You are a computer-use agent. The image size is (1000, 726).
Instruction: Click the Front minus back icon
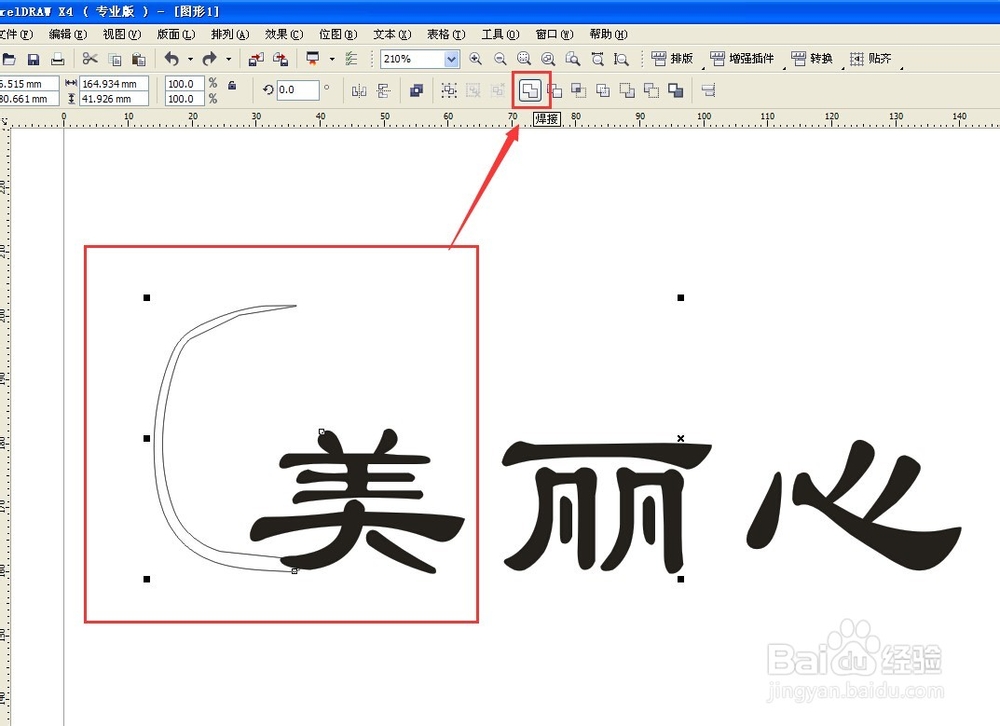pos(627,91)
